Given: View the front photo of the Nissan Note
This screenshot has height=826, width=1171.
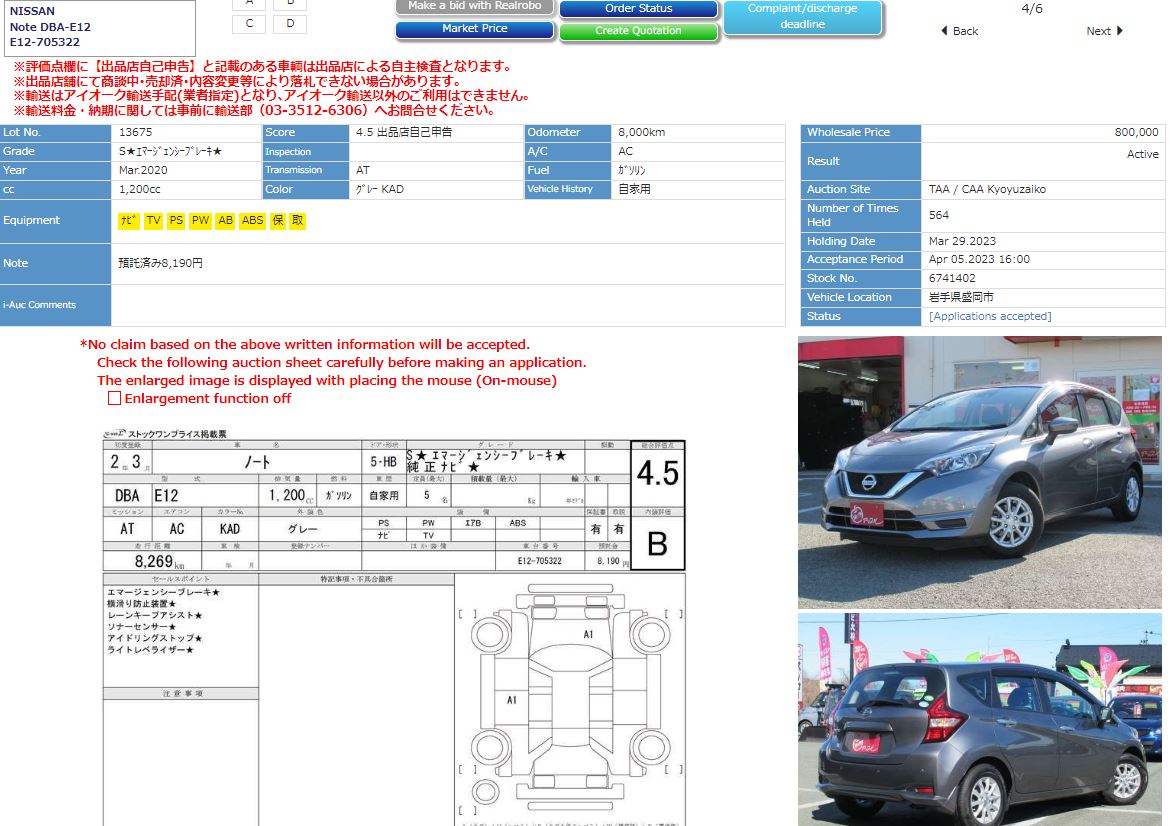Looking at the screenshot, I should tap(979, 472).
